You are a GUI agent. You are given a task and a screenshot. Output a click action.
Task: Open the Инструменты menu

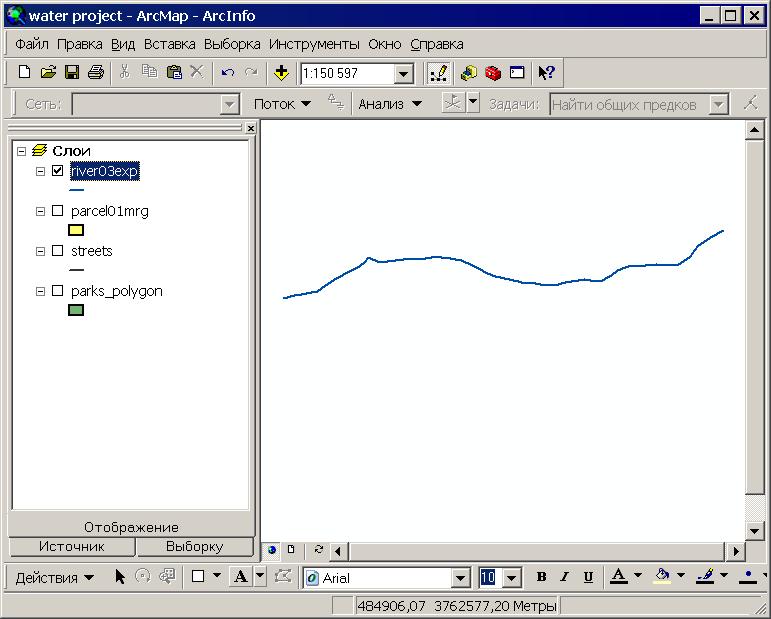point(314,44)
